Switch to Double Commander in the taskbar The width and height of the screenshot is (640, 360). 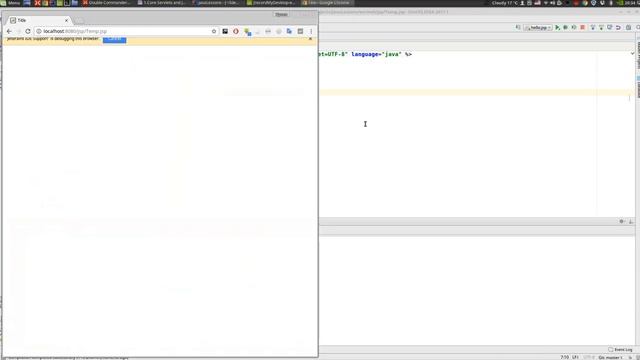pos(107,3)
